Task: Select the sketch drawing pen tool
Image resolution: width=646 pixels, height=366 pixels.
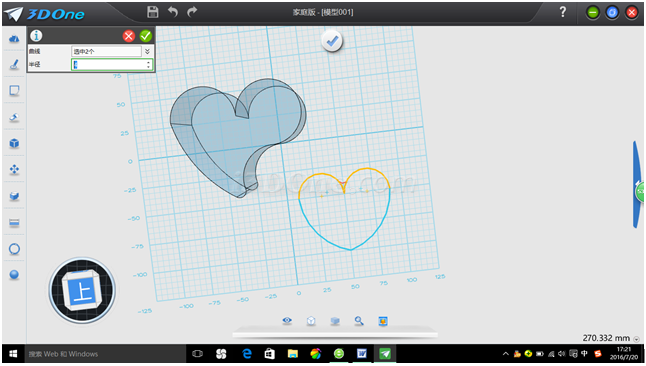Action: [x=14, y=64]
